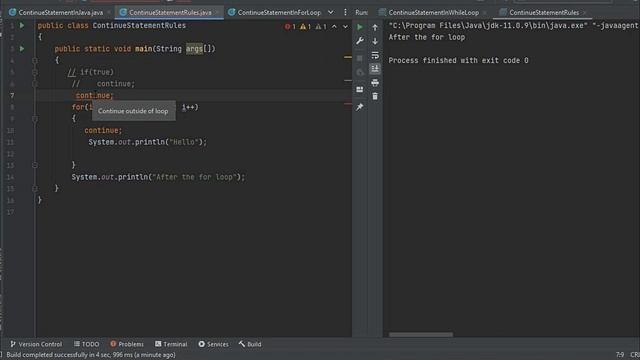Image resolution: width=640 pixels, height=360 pixels.
Task: Click 'Build completed successfully' status message
Action: point(91,355)
